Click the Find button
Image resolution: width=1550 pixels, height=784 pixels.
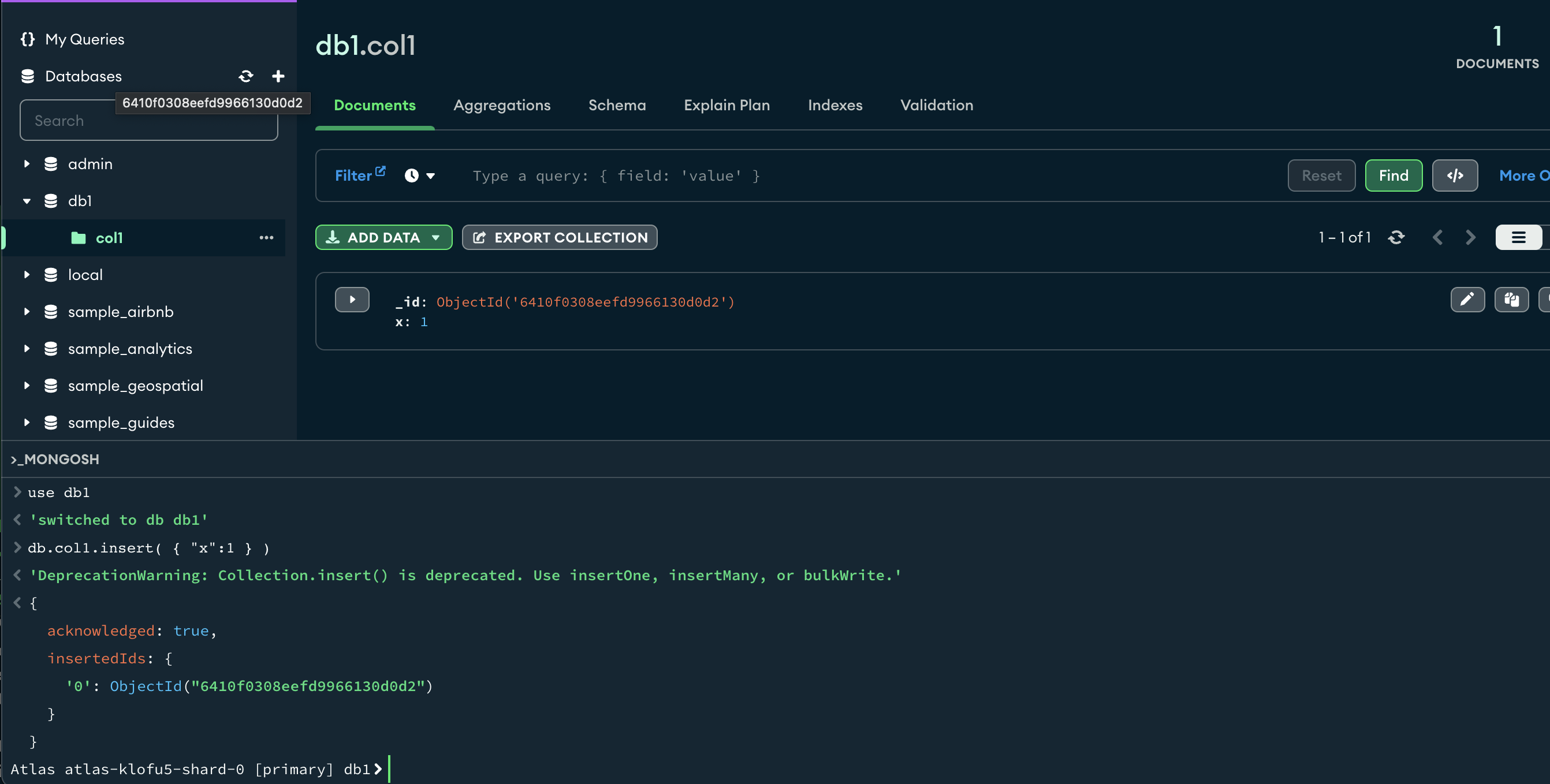pos(1393,176)
